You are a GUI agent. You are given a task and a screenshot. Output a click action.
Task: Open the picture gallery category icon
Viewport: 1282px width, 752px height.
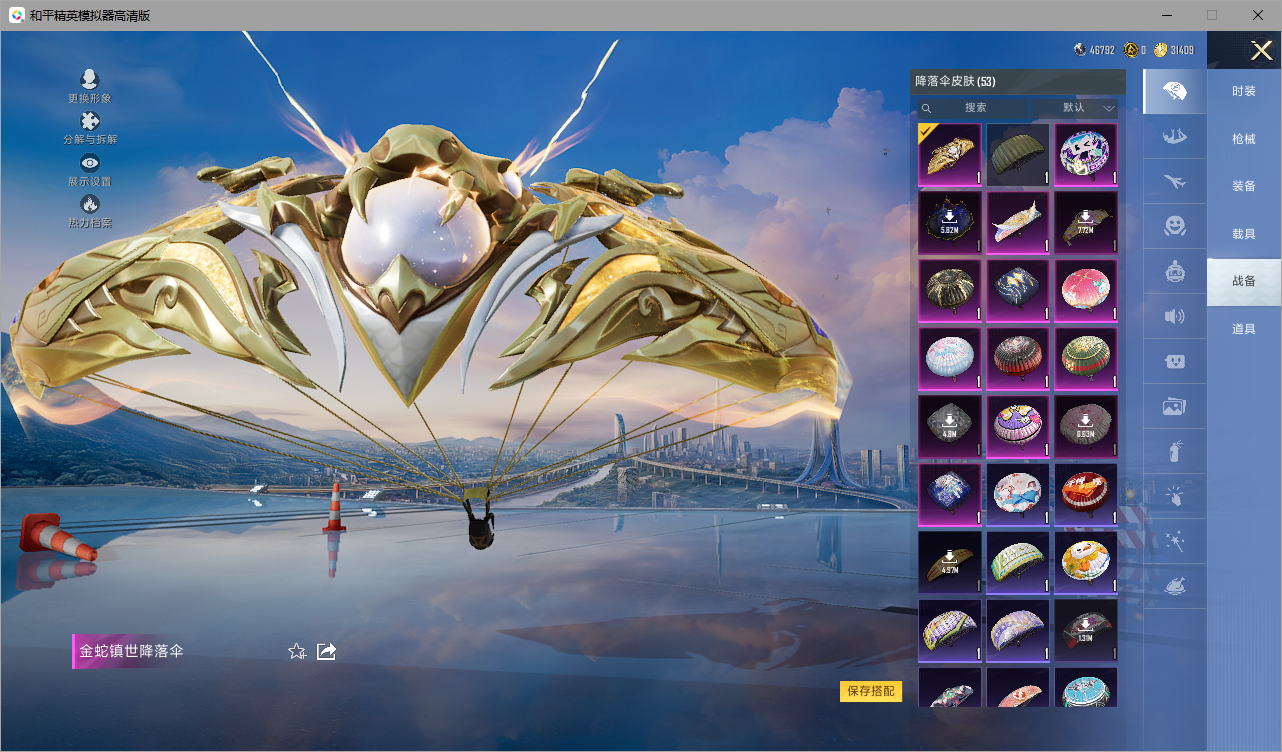(1174, 406)
